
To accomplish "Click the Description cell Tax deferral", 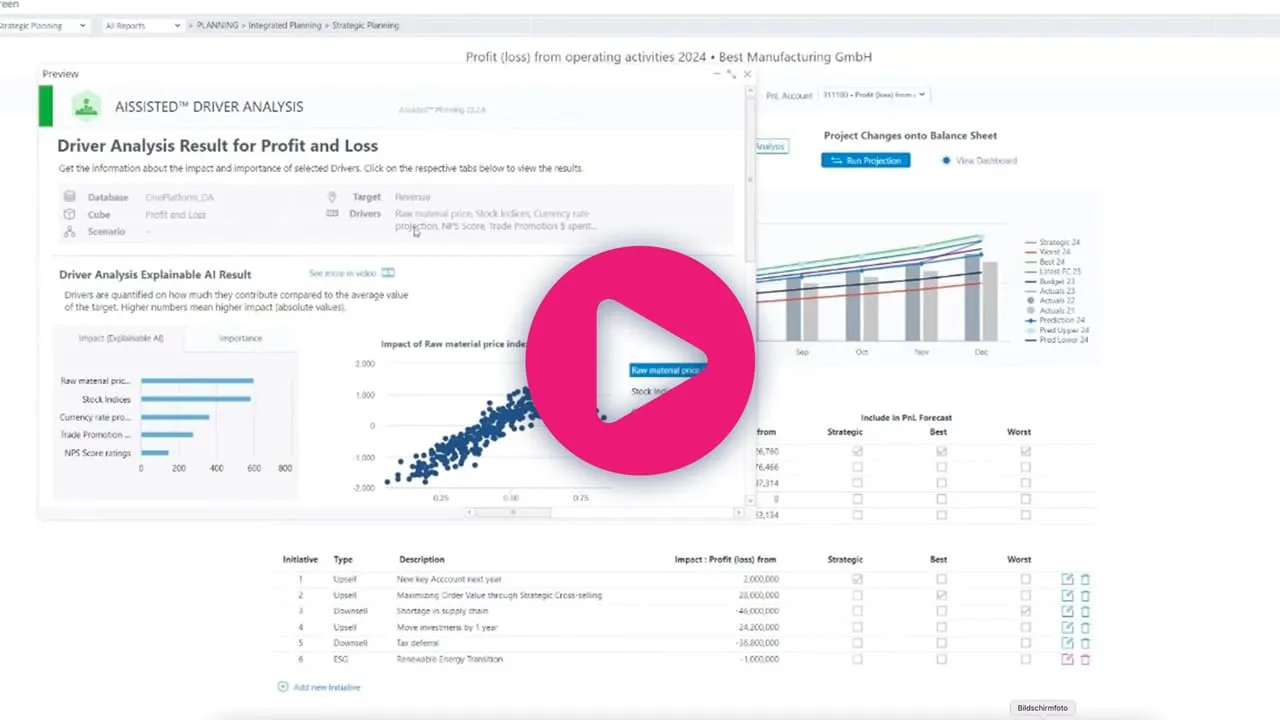I will point(417,643).
